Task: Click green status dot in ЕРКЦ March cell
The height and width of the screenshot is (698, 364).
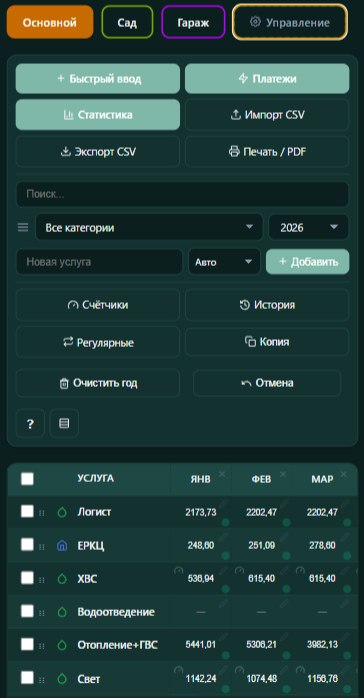Action: point(347,556)
